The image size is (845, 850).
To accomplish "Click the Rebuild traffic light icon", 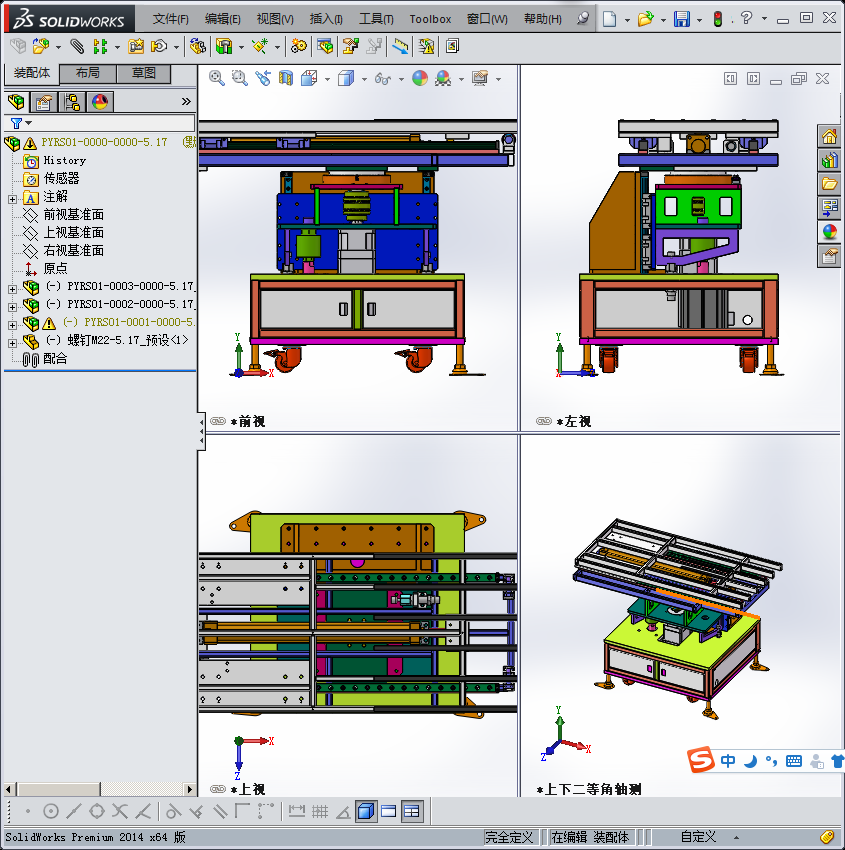I will [x=718, y=20].
